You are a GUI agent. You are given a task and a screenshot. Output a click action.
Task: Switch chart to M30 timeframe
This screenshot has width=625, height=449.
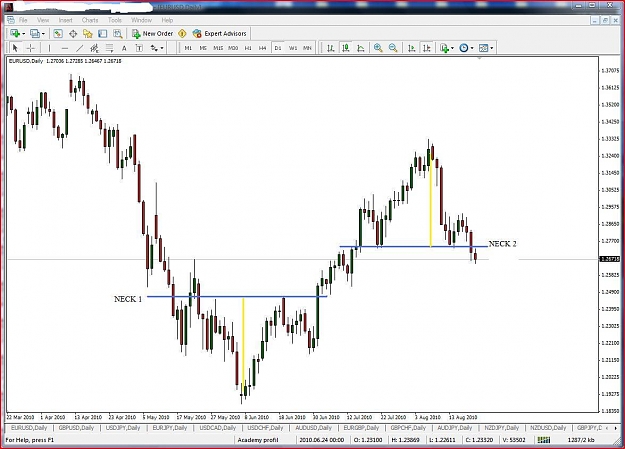pyautogui.click(x=233, y=48)
